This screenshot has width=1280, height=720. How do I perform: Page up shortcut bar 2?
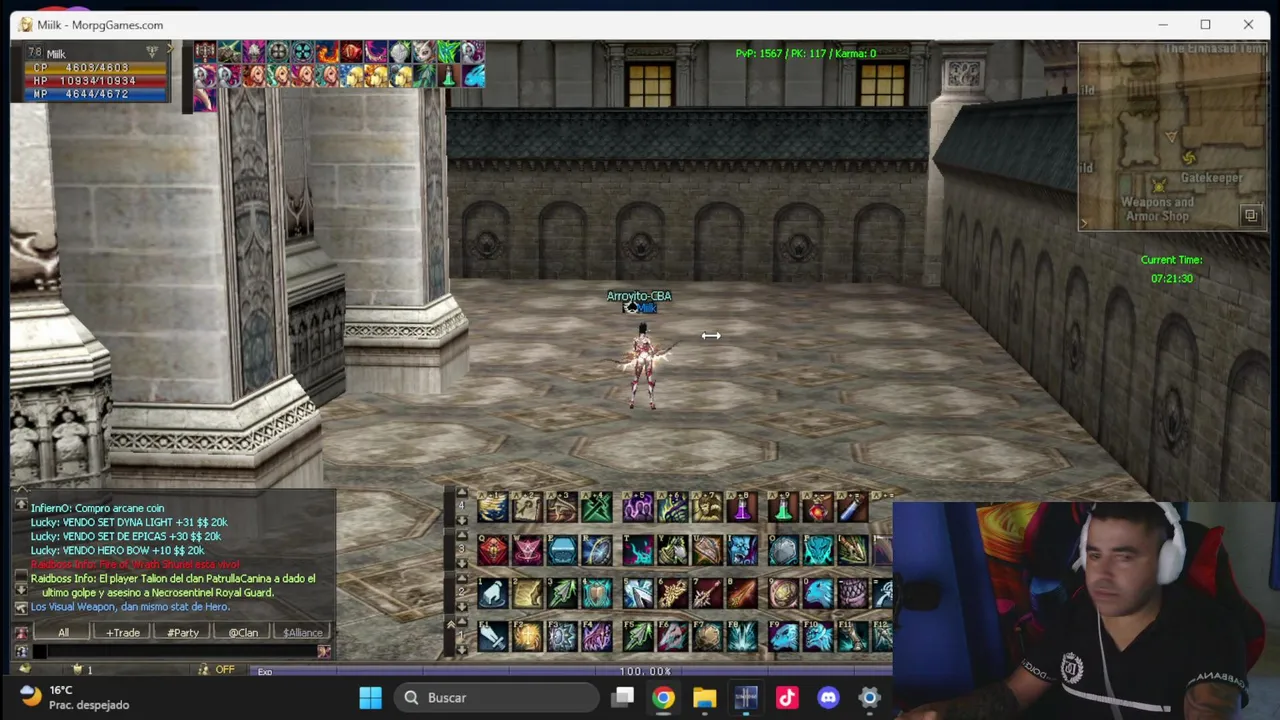click(x=462, y=578)
